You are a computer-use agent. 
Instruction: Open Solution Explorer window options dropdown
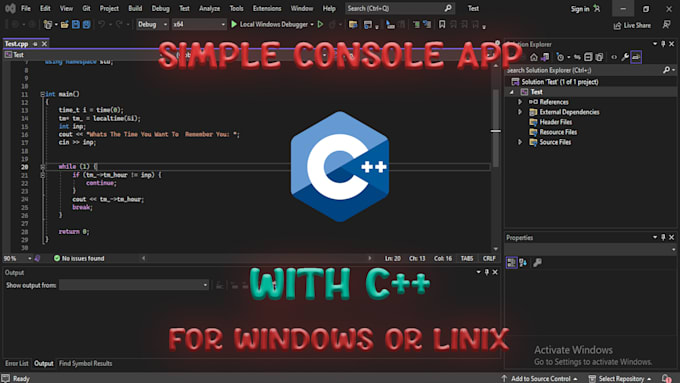[655, 44]
